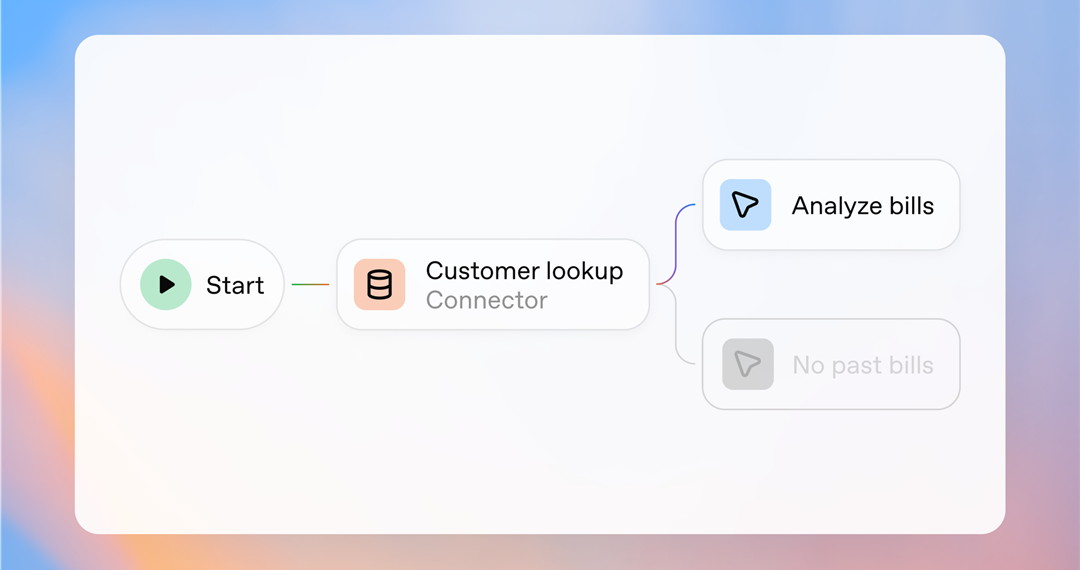Click the green-orange line after Start
Viewport: 1080px width, 570px height.
pos(310,285)
